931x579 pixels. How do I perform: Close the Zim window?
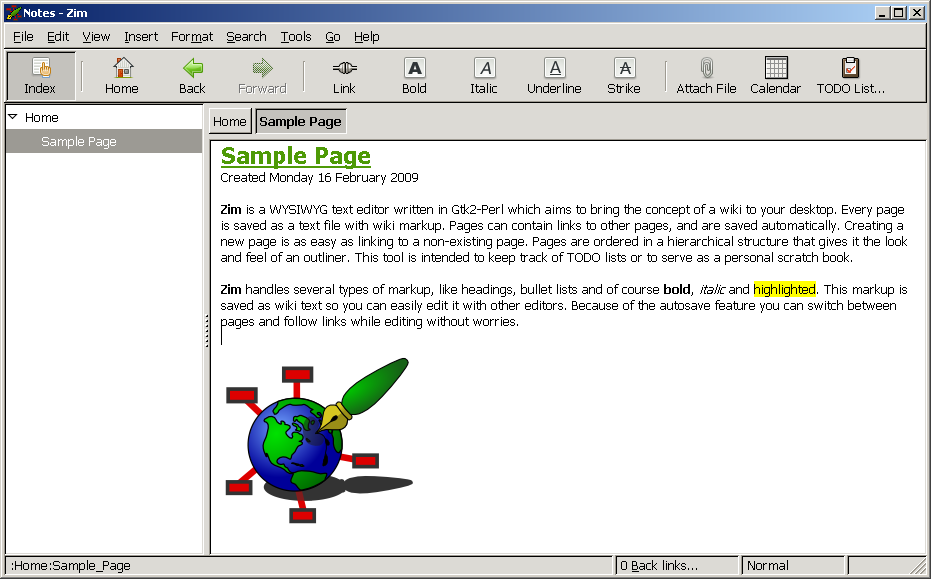click(916, 12)
